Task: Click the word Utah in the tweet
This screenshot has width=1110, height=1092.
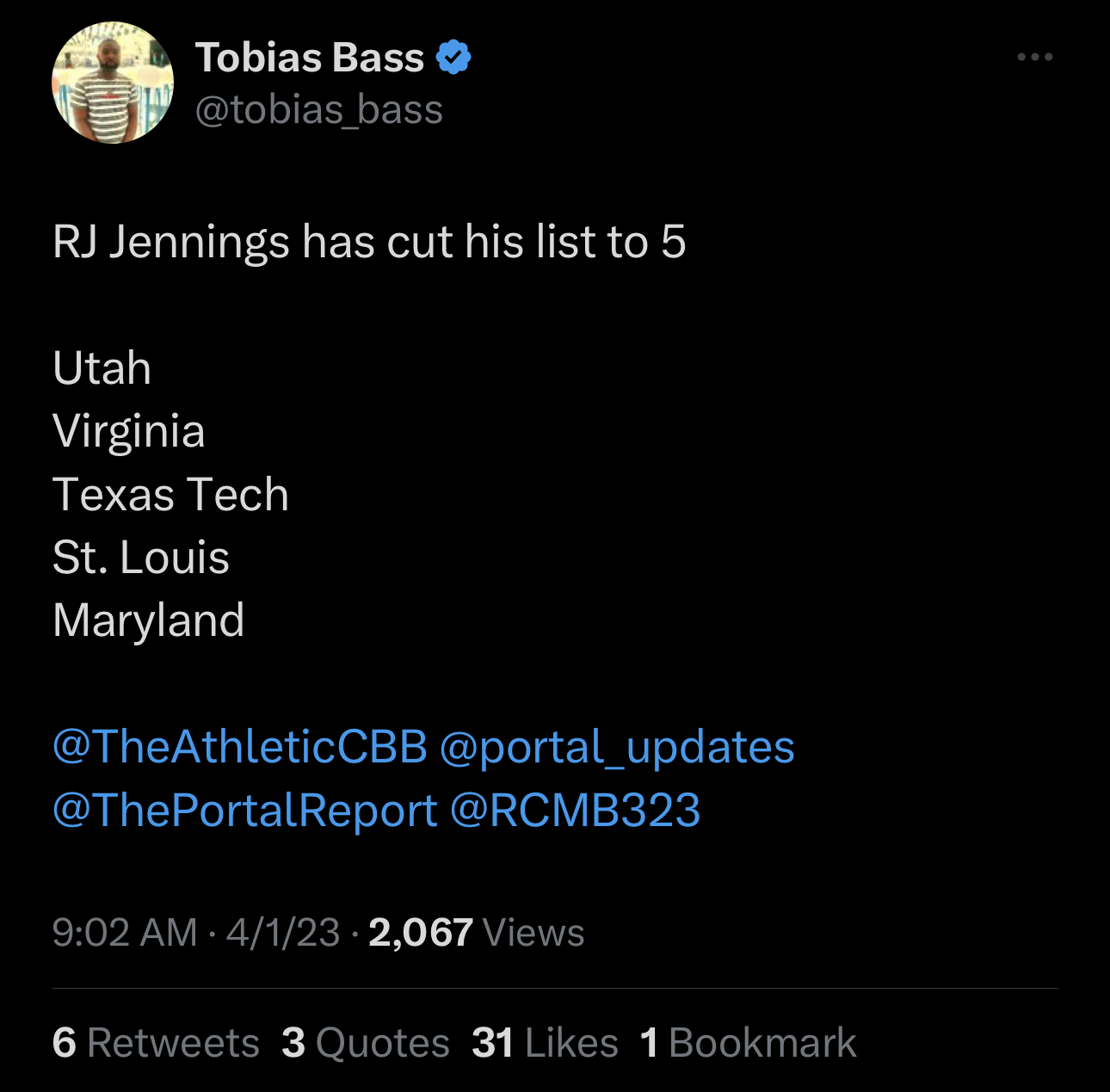Action: point(102,368)
